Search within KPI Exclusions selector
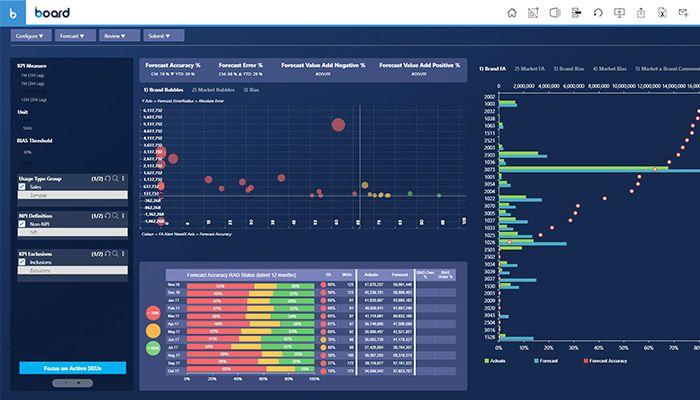Image resolution: width=700 pixels, height=400 pixels. coord(115,254)
